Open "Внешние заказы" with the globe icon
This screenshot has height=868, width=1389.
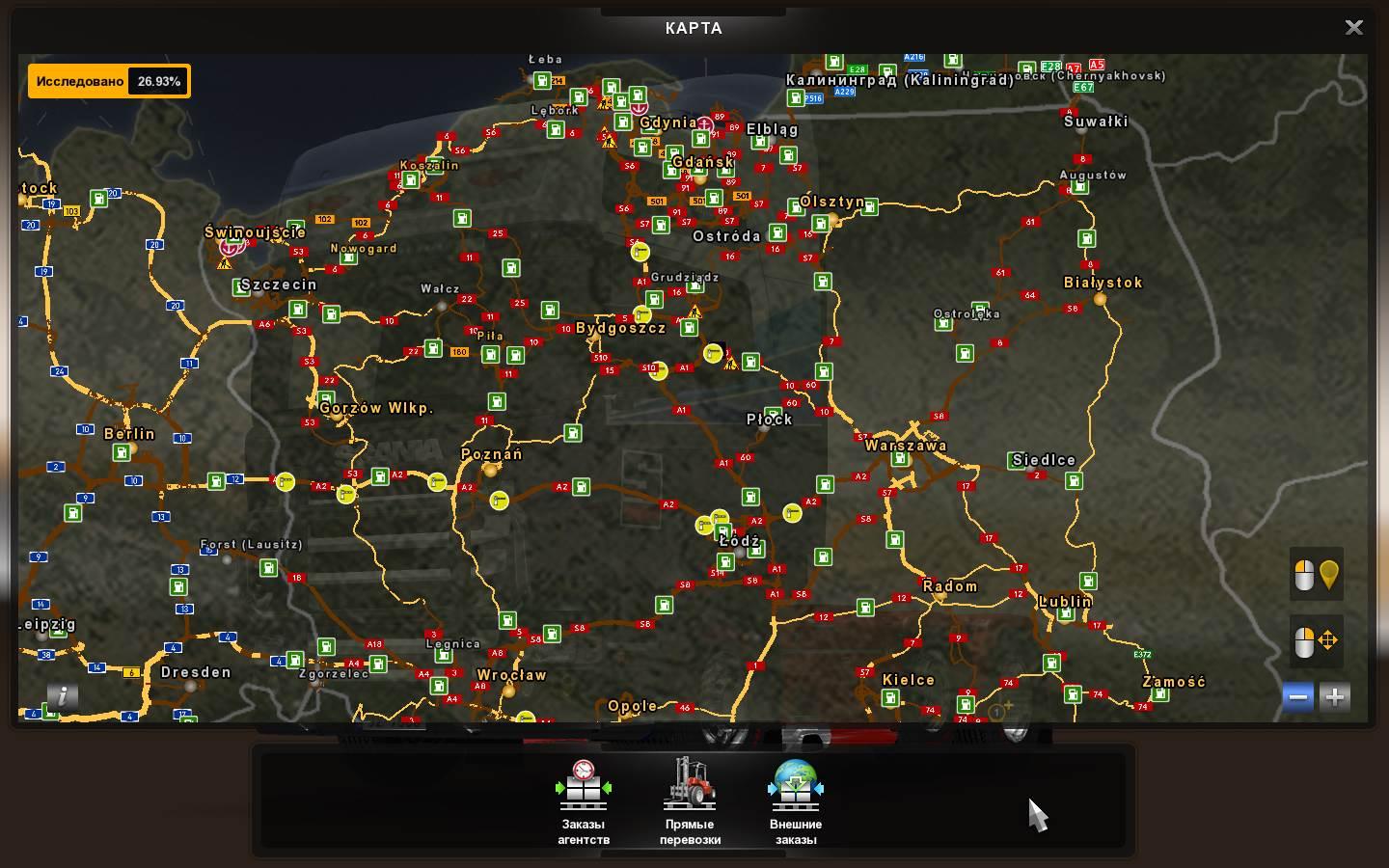(x=794, y=800)
